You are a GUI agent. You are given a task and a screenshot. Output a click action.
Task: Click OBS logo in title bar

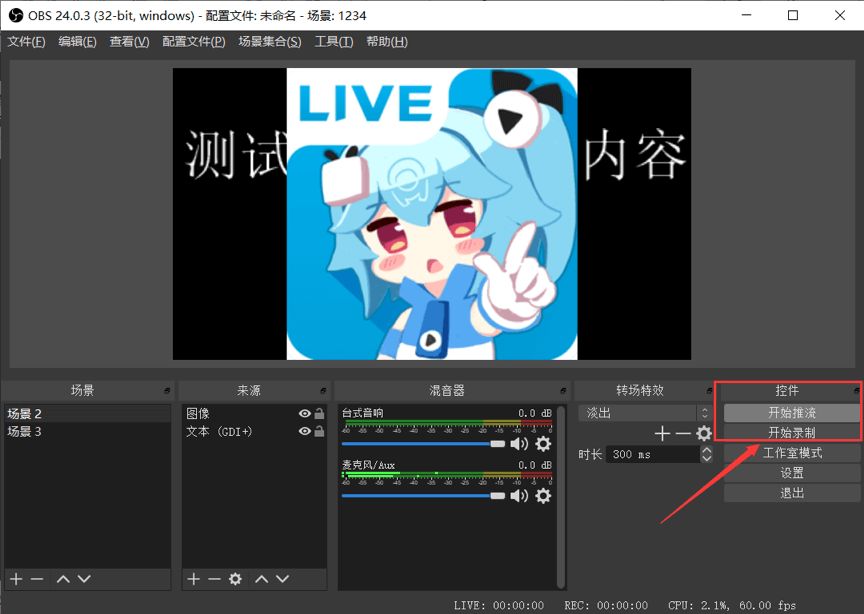[16, 15]
